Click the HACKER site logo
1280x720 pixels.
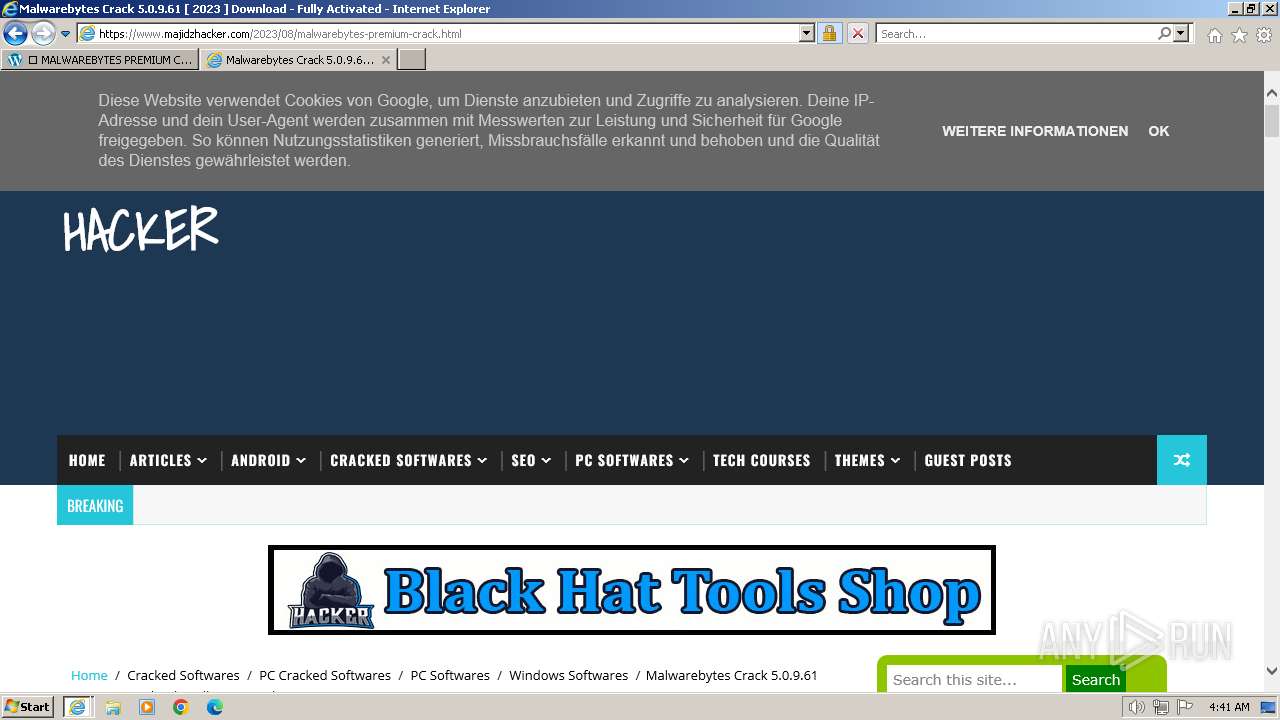point(140,230)
